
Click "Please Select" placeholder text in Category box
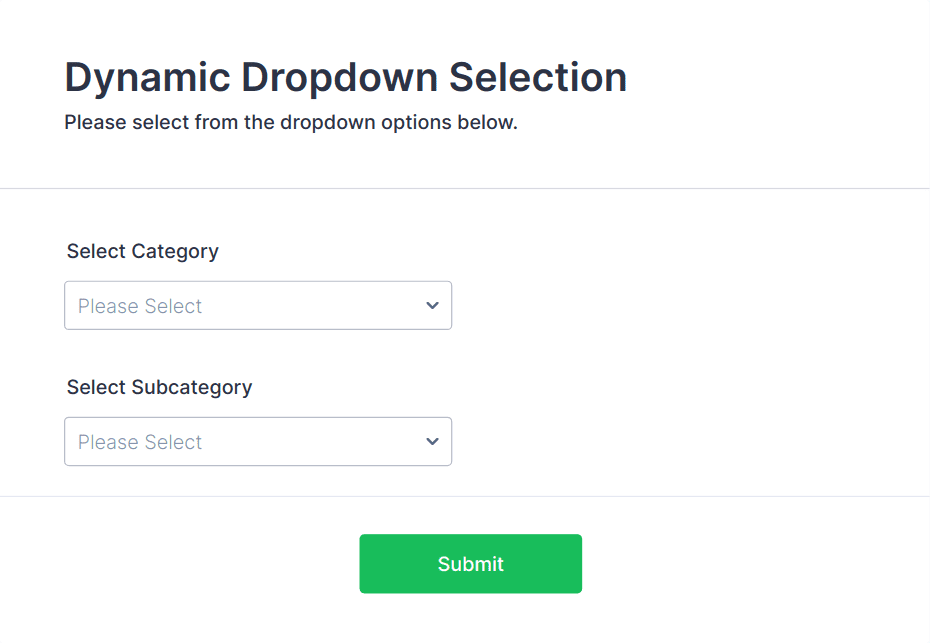click(x=140, y=306)
